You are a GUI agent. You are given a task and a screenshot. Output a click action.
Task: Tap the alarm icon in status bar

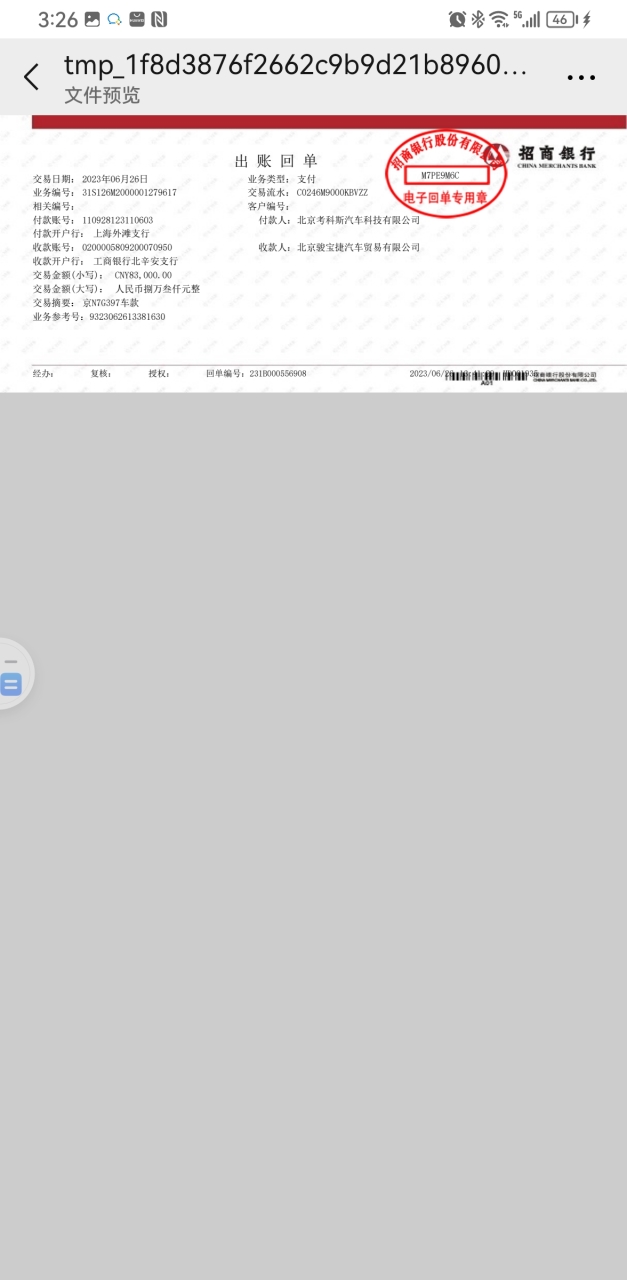[457, 19]
